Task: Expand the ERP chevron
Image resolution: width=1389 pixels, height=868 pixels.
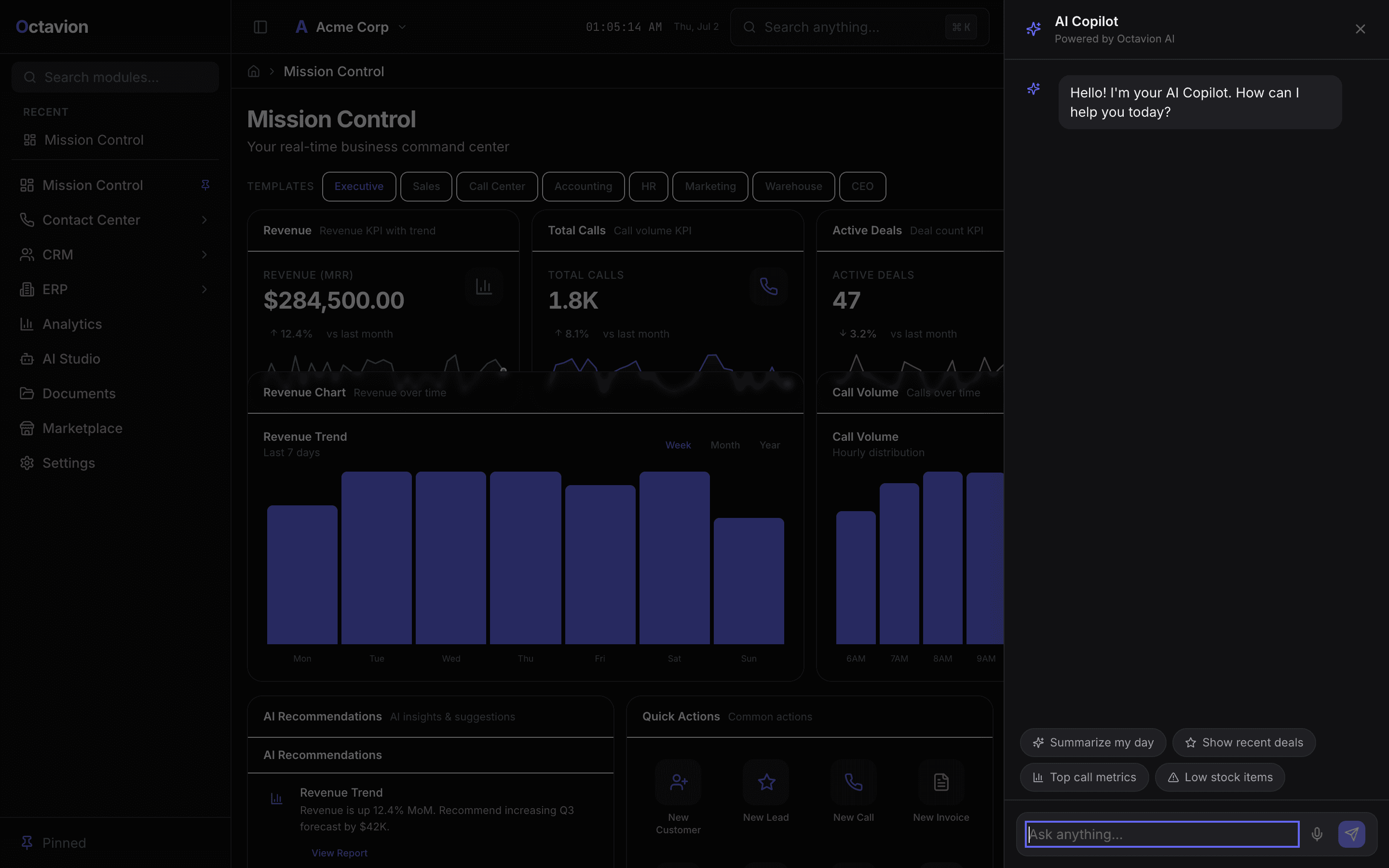Action: pyautogui.click(x=204, y=289)
